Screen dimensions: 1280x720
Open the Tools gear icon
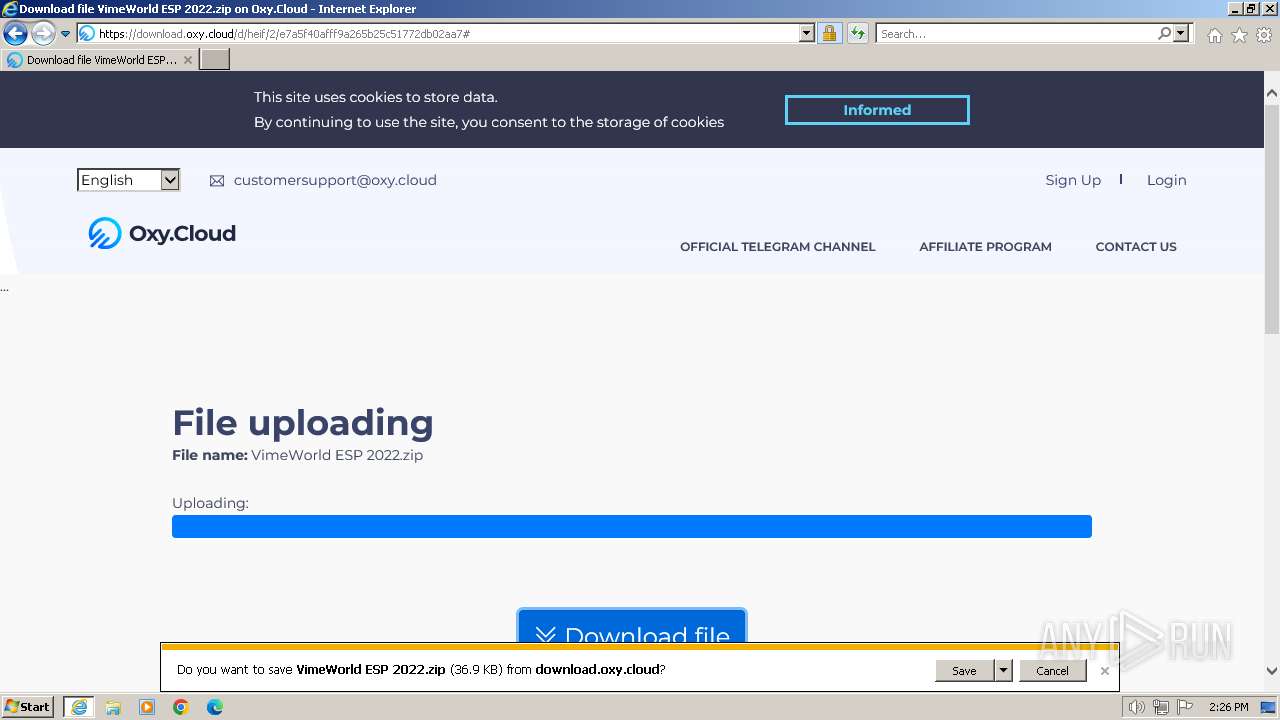click(x=1264, y=35)
